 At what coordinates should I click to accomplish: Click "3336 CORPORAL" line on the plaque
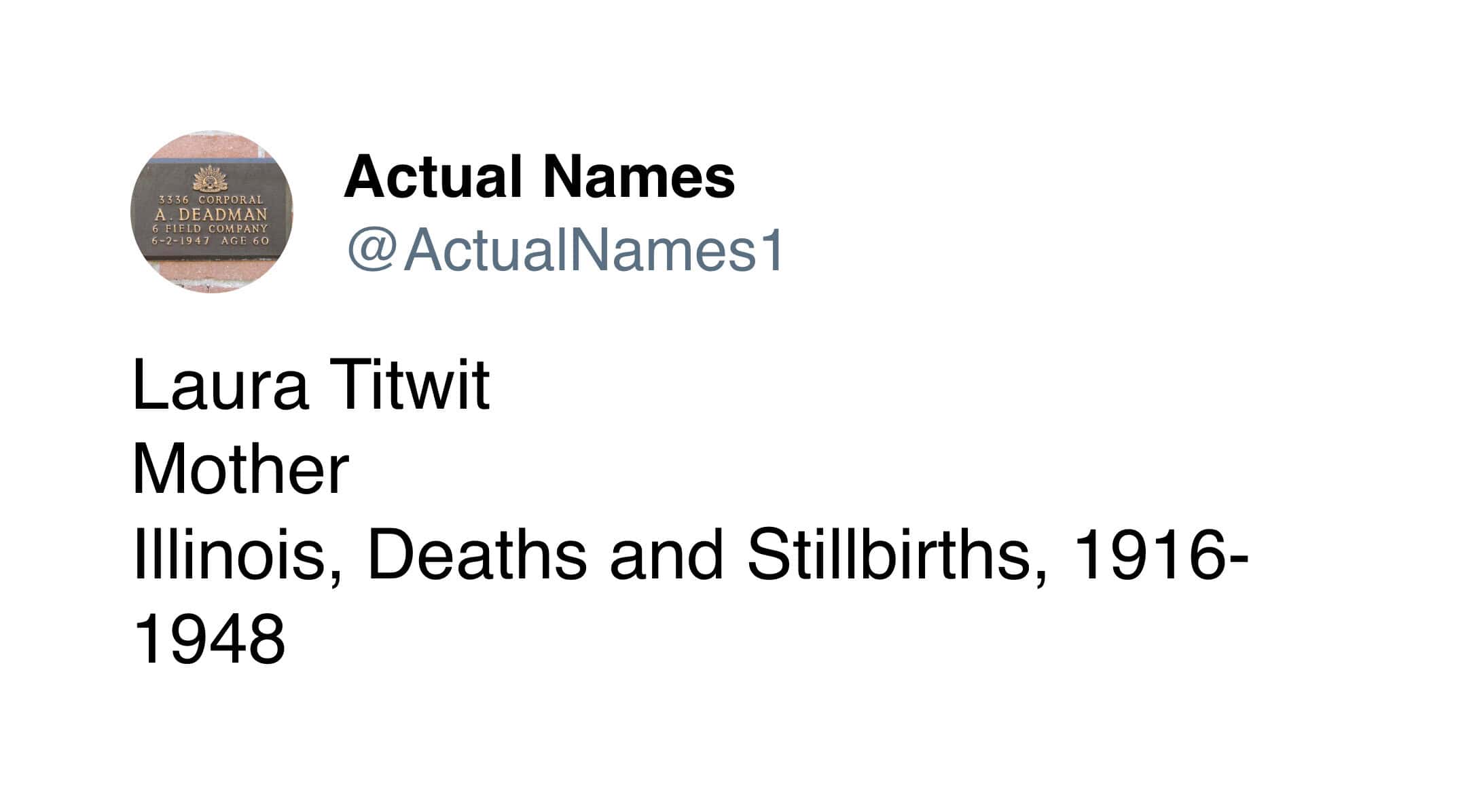pos(211,200)
